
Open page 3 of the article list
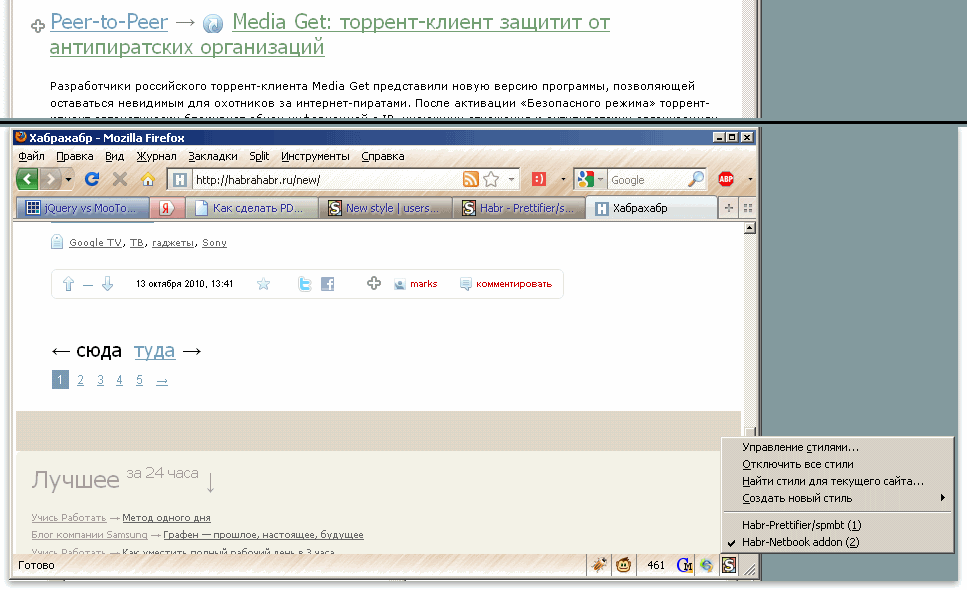point(99,379)
